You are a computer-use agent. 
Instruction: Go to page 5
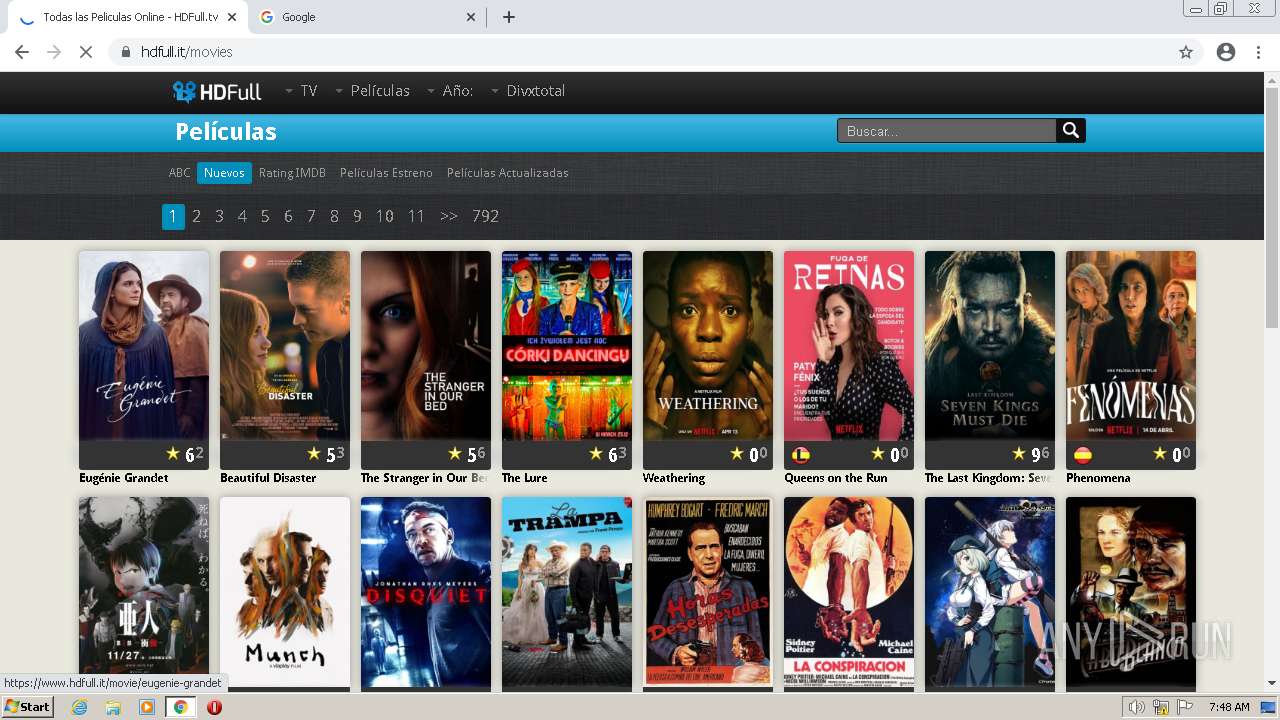pyautogui.click(x=265, y=216)
